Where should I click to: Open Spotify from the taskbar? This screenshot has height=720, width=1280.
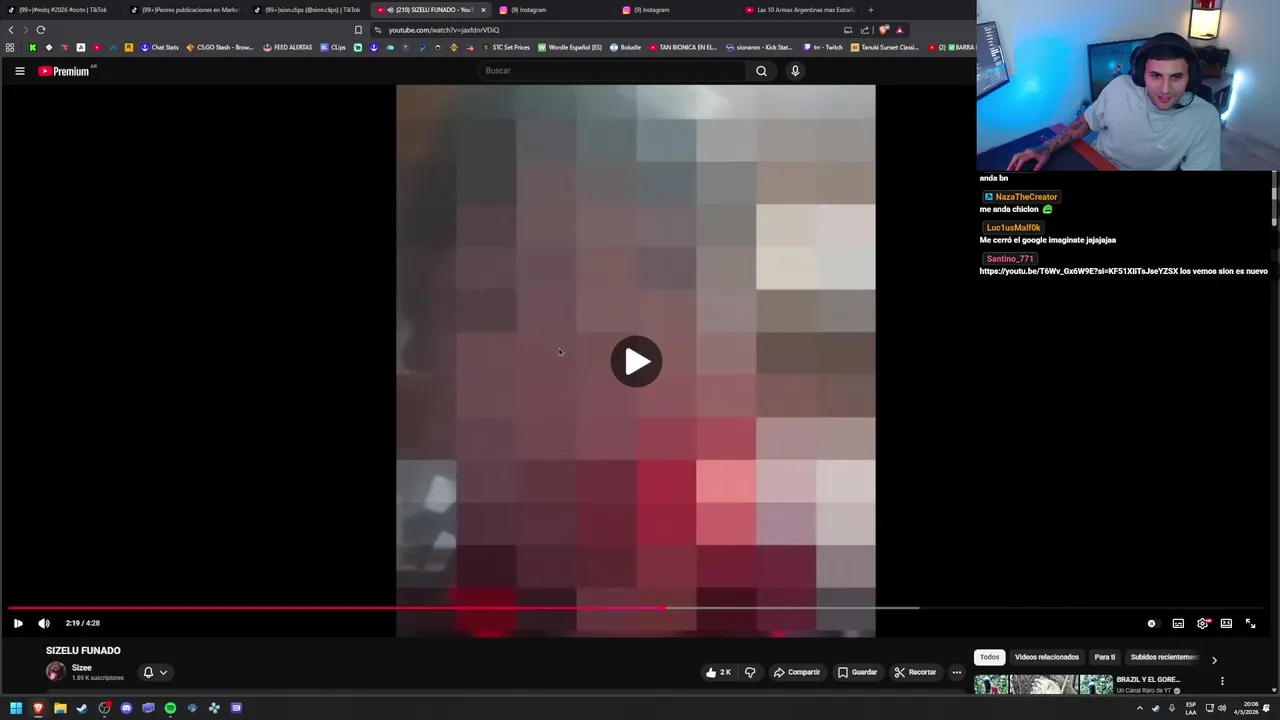click(x=170, y=708)
